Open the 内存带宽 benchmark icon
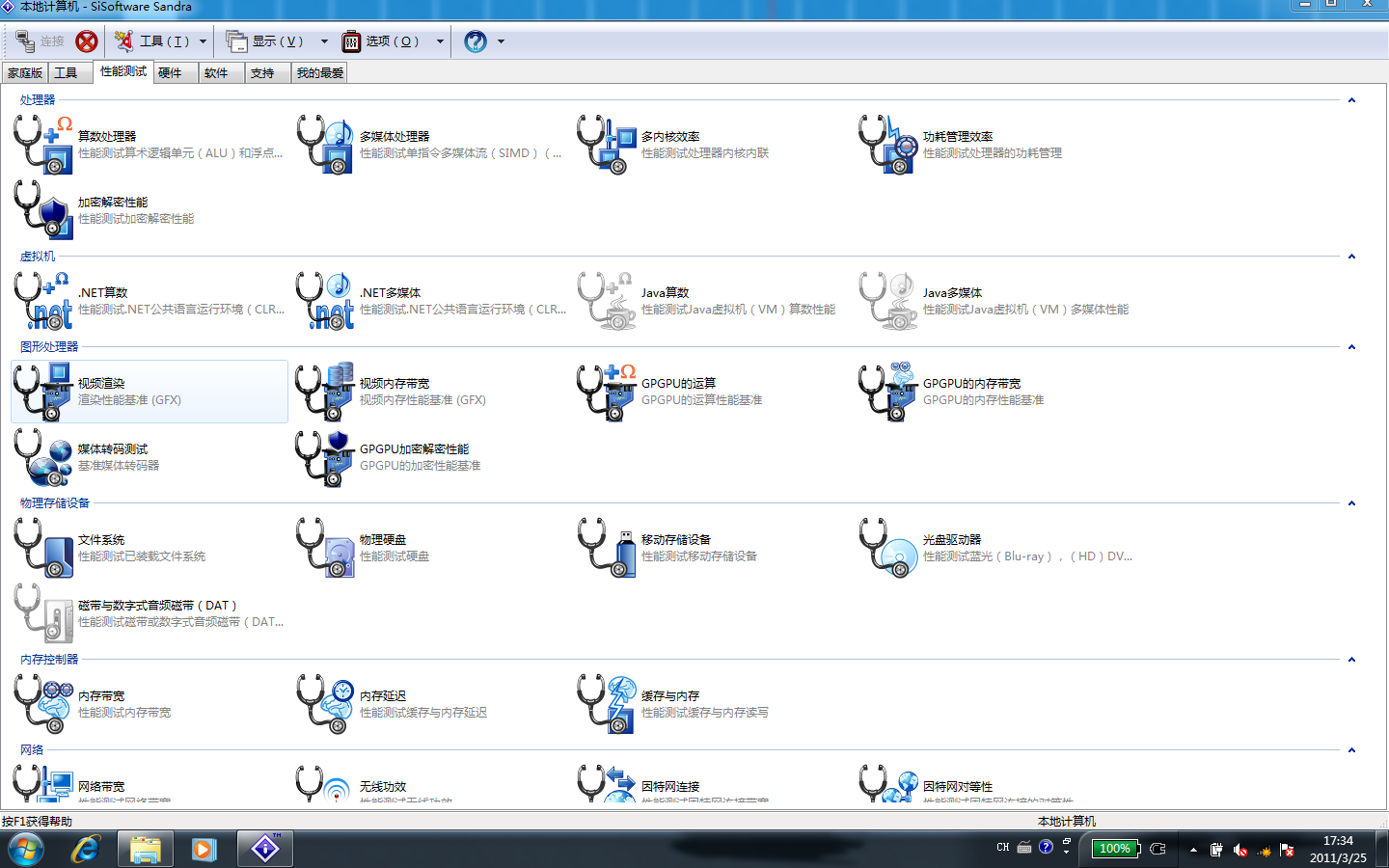This screenshot has width=1389, height=868. (x=43, y=704)
